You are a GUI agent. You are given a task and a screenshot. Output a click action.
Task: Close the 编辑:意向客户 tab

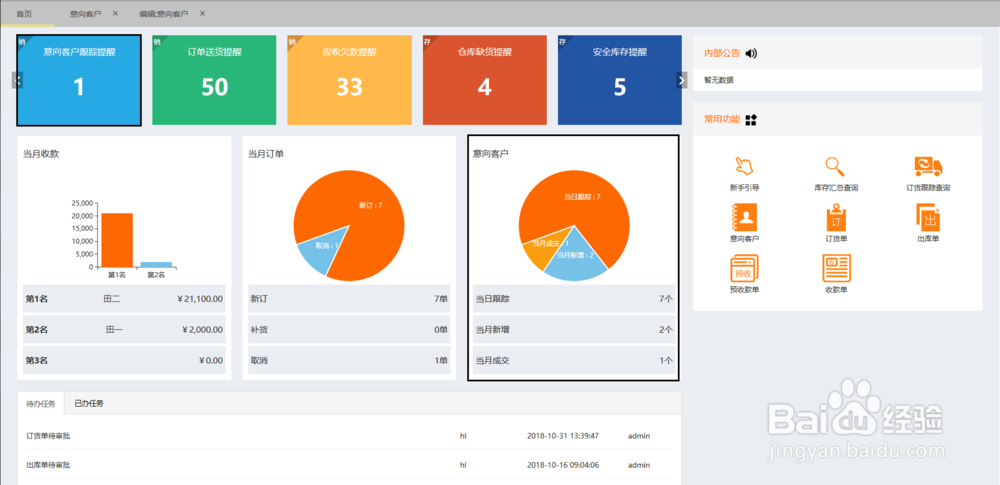(x=202, y=13)
